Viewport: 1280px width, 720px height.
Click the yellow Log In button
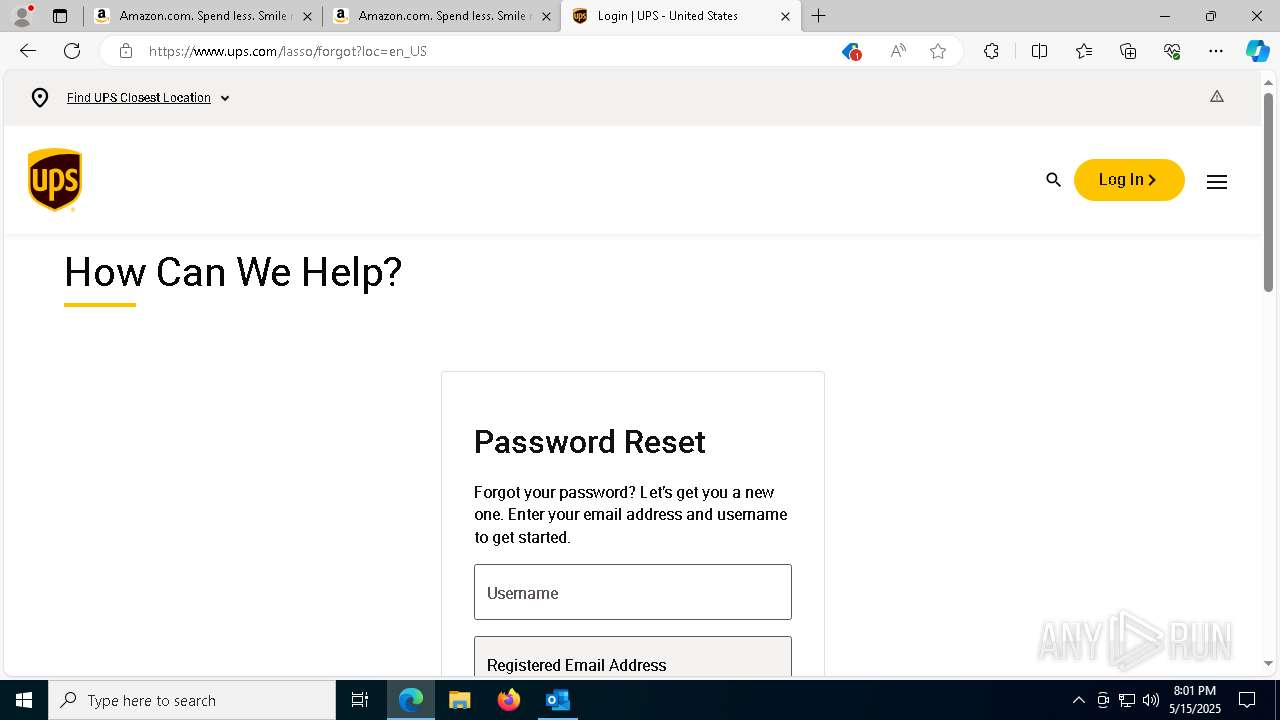click(1129, 180)
